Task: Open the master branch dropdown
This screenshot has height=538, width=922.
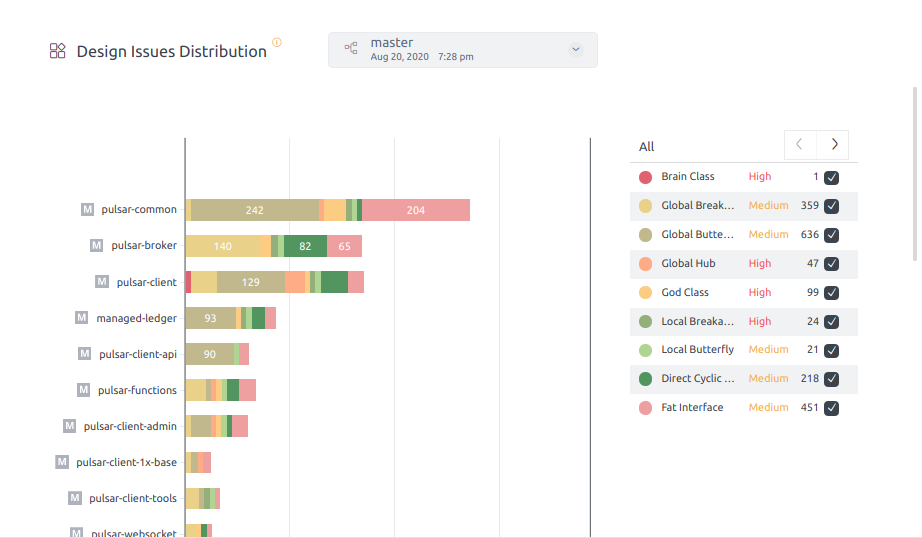Action: pos(575,49)
